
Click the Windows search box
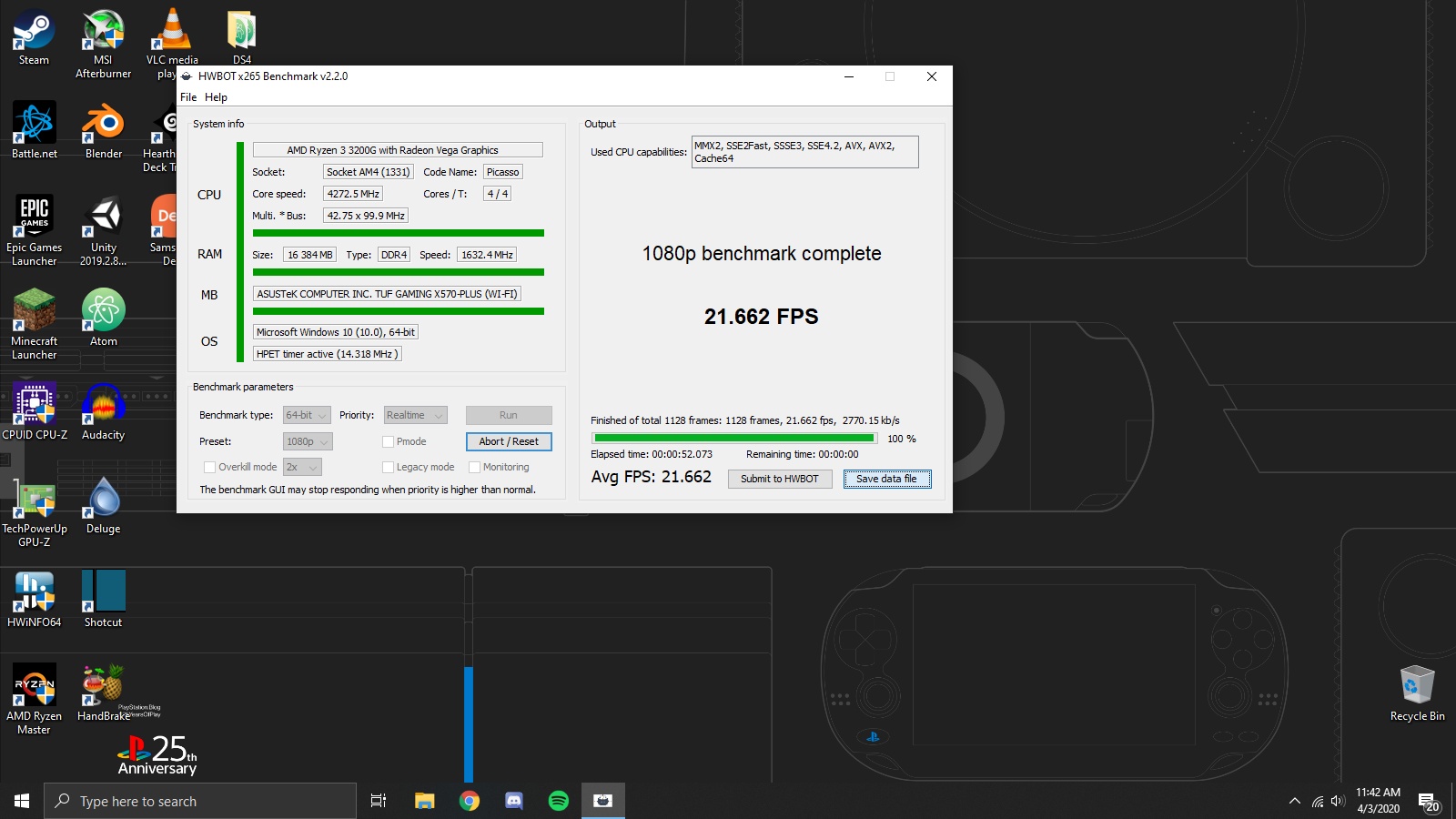[200, 801]
